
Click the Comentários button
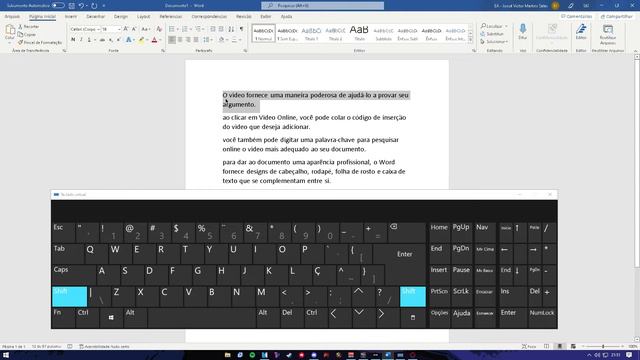[x=576, y=17]
